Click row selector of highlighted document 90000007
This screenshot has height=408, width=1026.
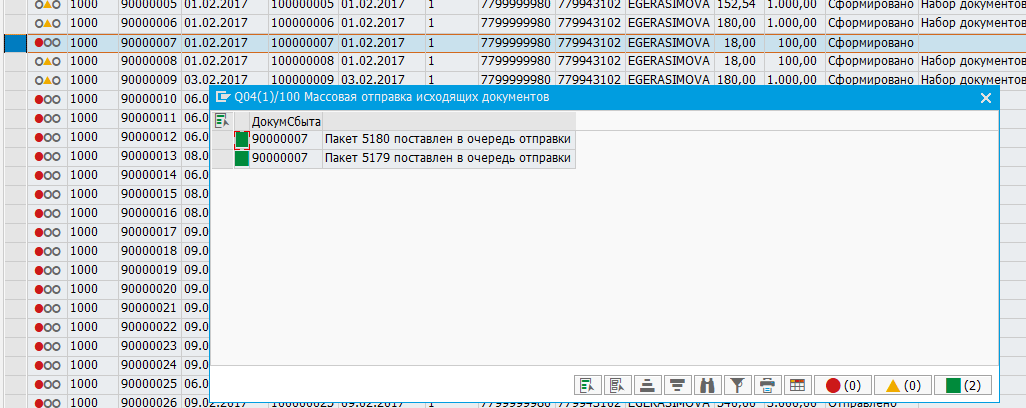14,43
